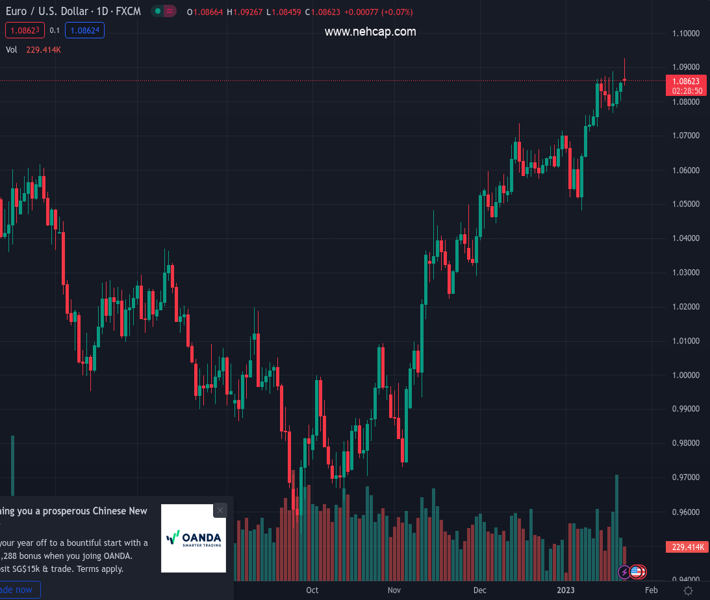Open the Euro / U.S. Dollar symbol title
Screen dimensions: 710x600
[72, 12]
